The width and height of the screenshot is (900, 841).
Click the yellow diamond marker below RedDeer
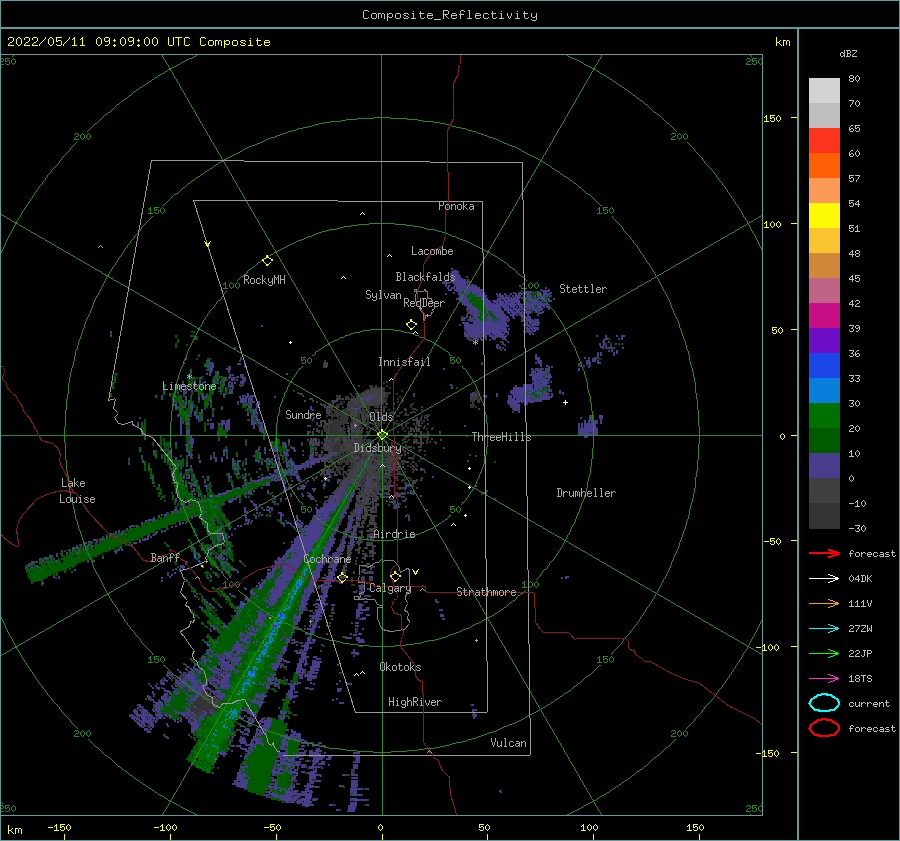412,325
